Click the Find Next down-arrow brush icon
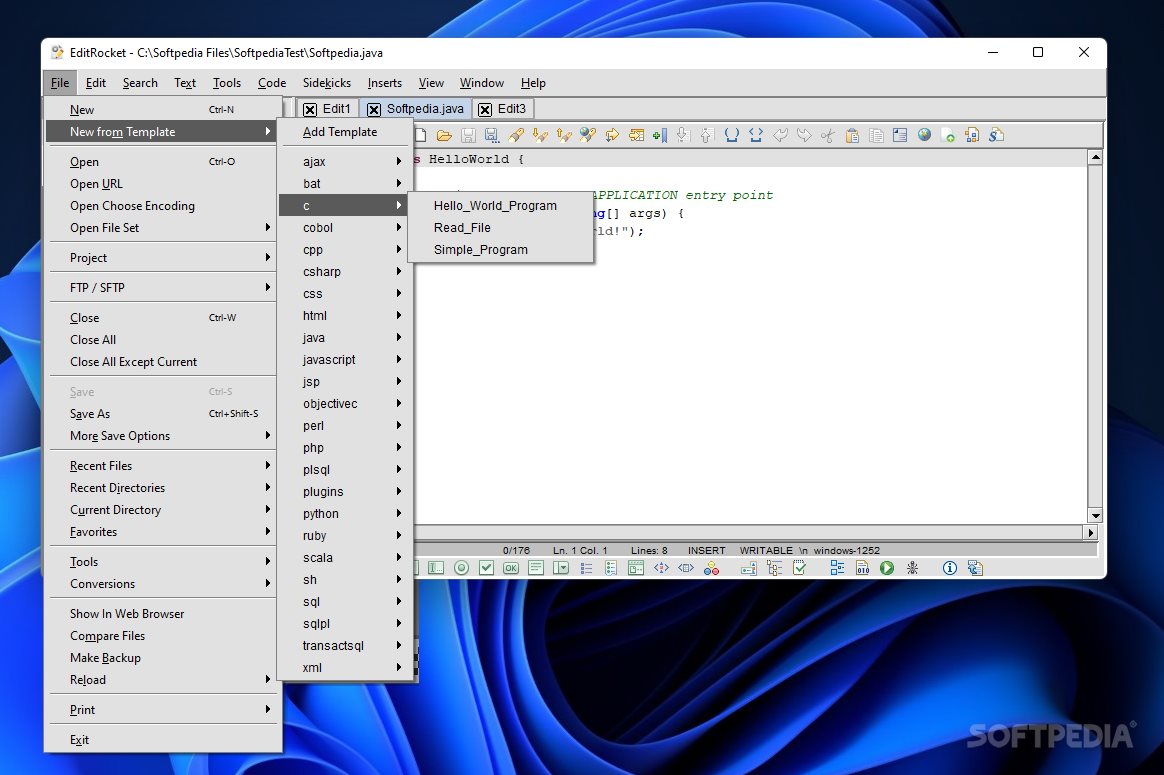 pos(540,135)
